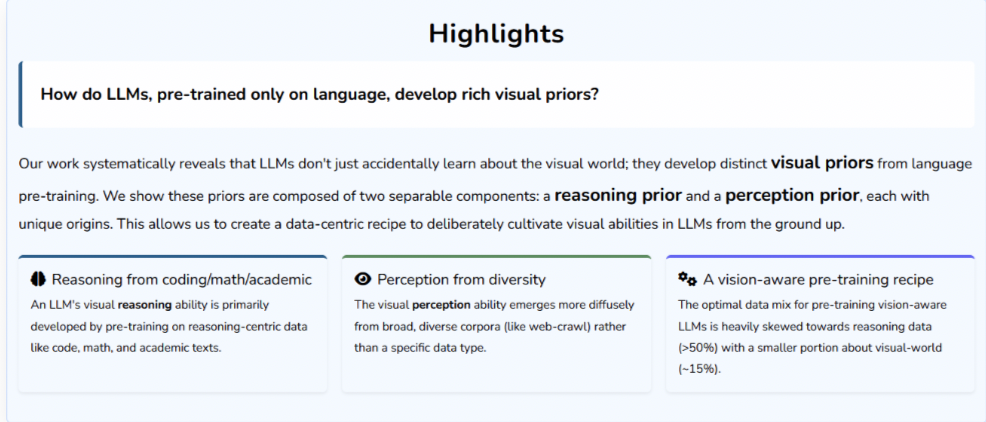Click the bold "reasoning prior" phrase

pyautogui.click(x=618, y=195)
